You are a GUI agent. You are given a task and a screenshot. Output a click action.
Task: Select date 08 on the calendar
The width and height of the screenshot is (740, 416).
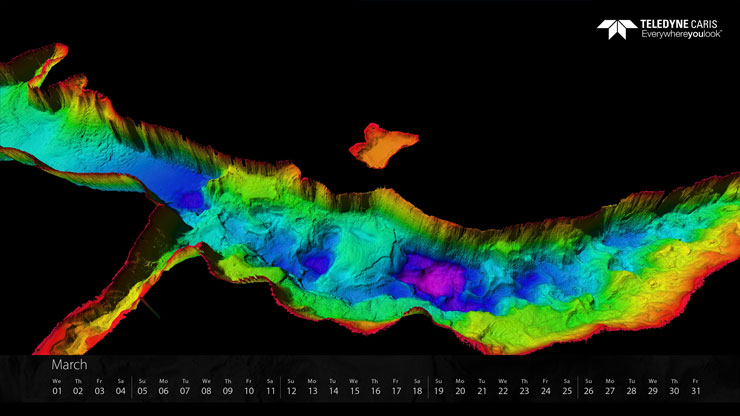click(206, 391)
